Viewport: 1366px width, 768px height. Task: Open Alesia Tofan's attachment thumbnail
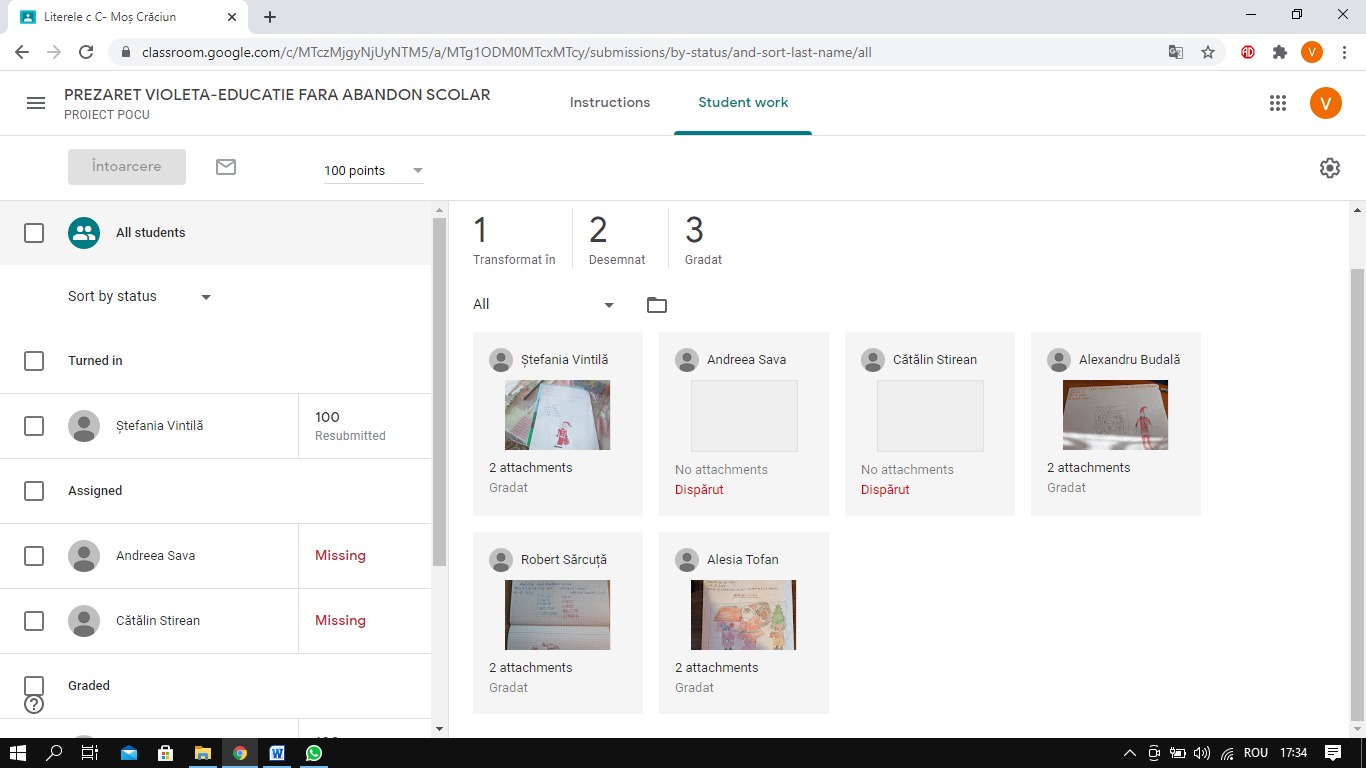pyautogui.click(x=743, y=615)
